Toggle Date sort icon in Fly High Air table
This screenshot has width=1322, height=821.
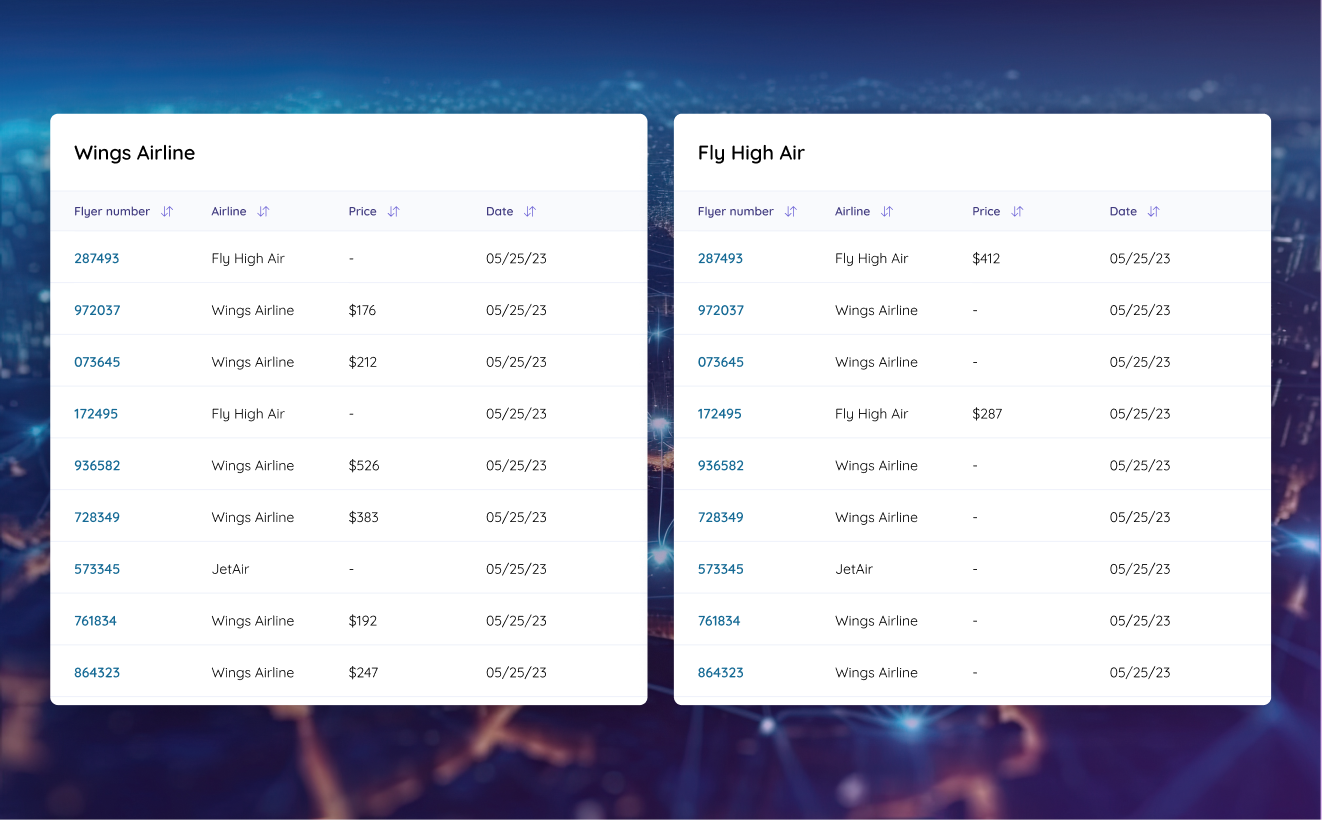coord(1154,212)
